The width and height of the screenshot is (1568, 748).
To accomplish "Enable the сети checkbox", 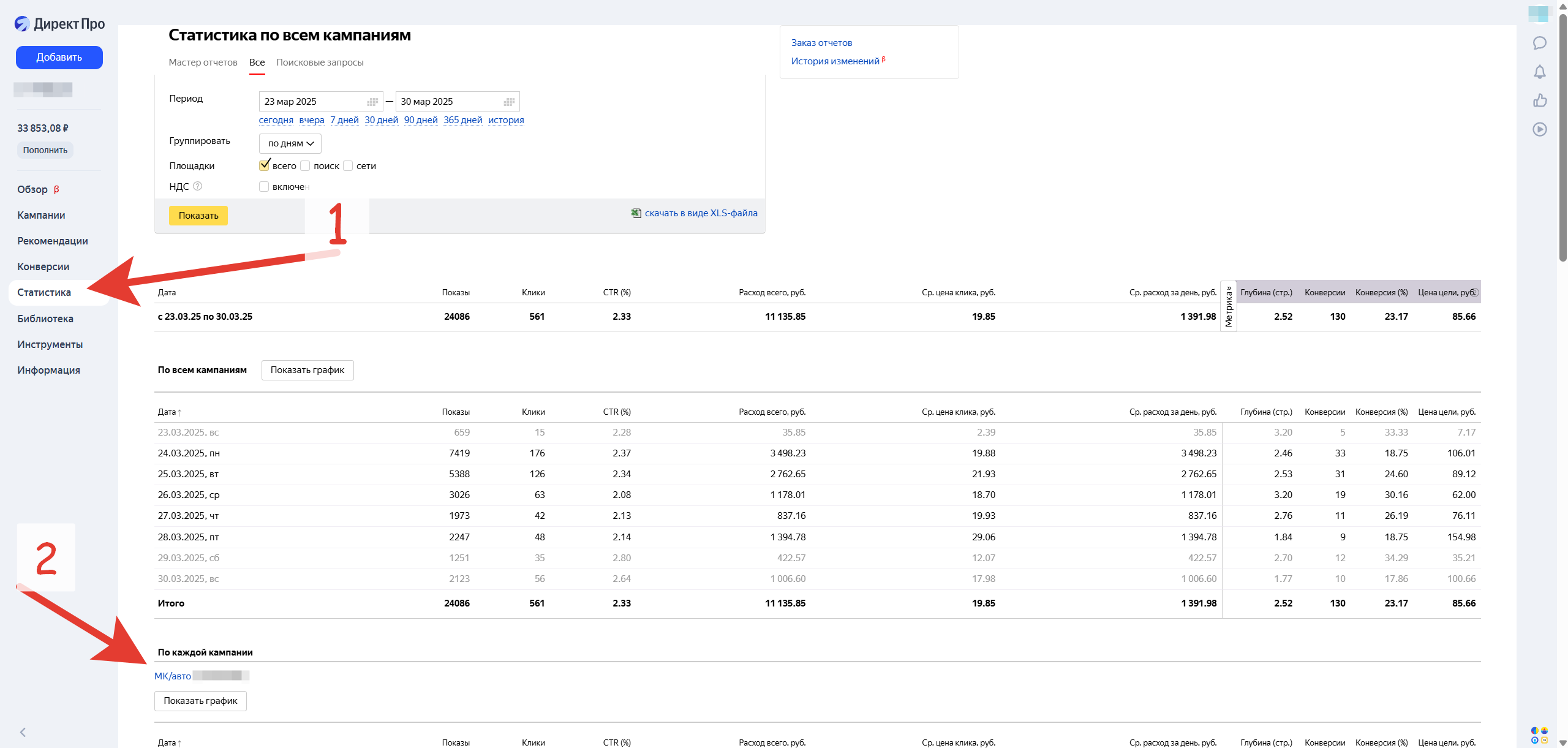I will coord(348,166).
